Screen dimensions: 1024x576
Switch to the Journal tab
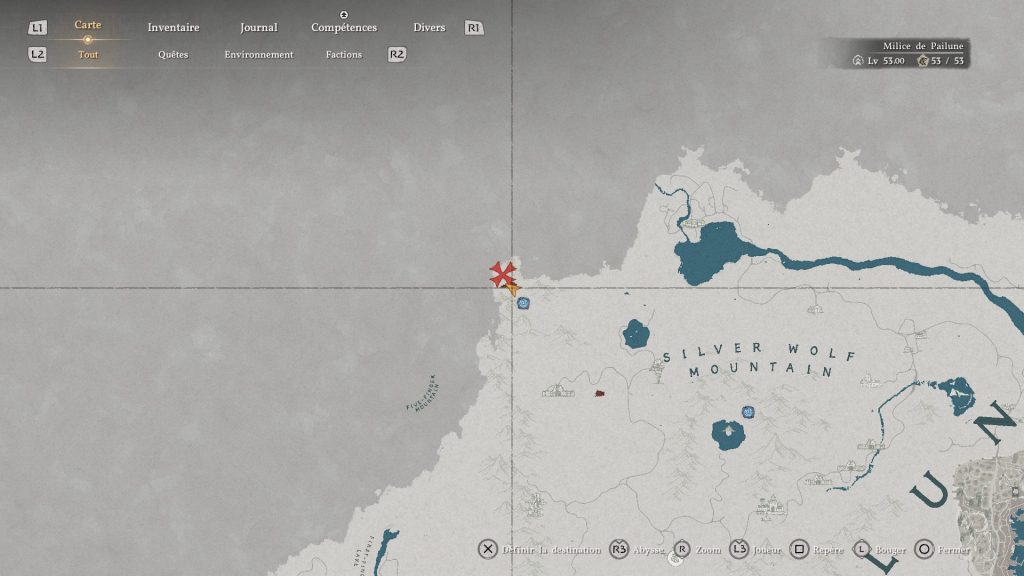[x=259, y=28]
